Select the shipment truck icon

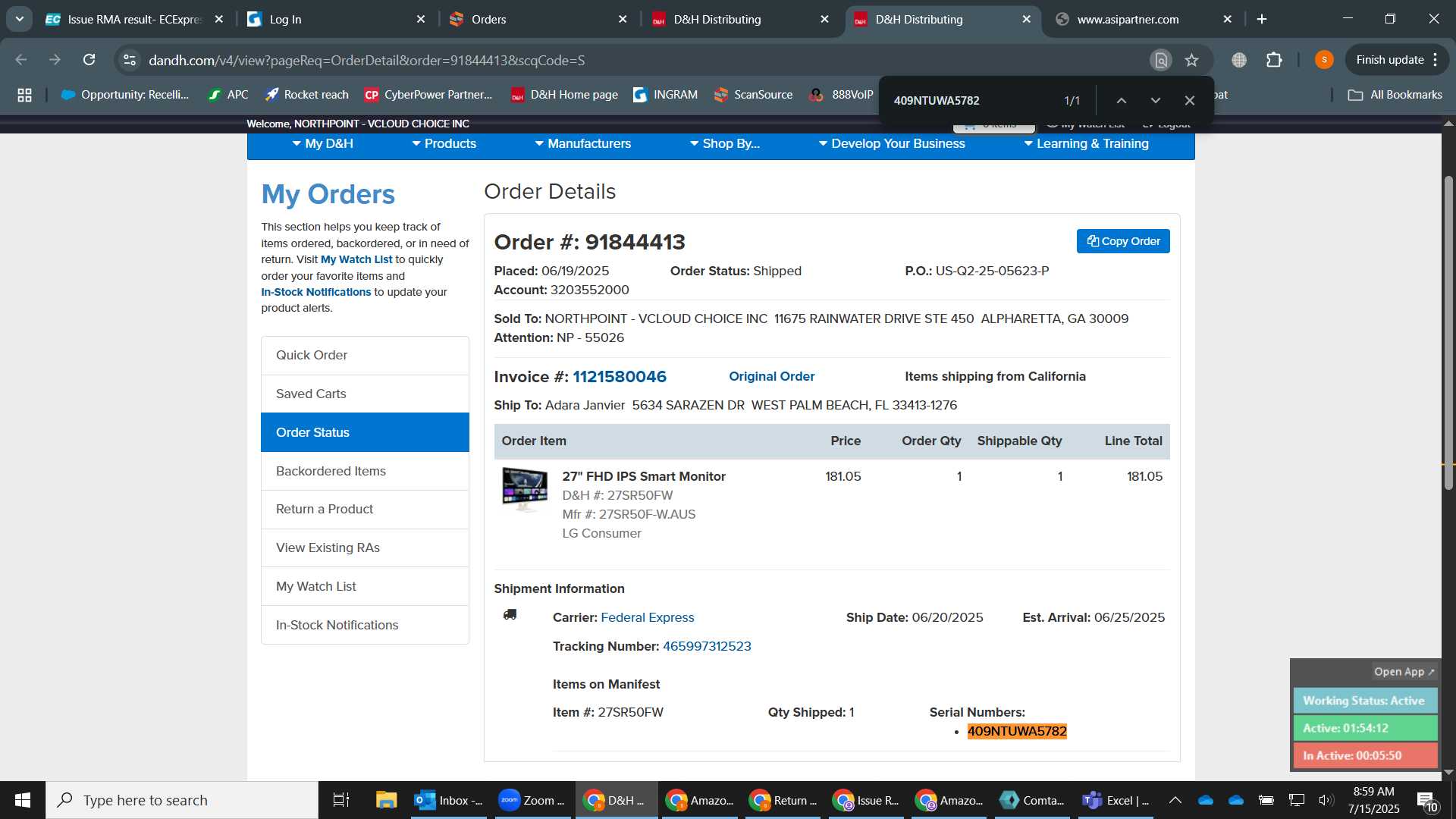click(510, 615)
